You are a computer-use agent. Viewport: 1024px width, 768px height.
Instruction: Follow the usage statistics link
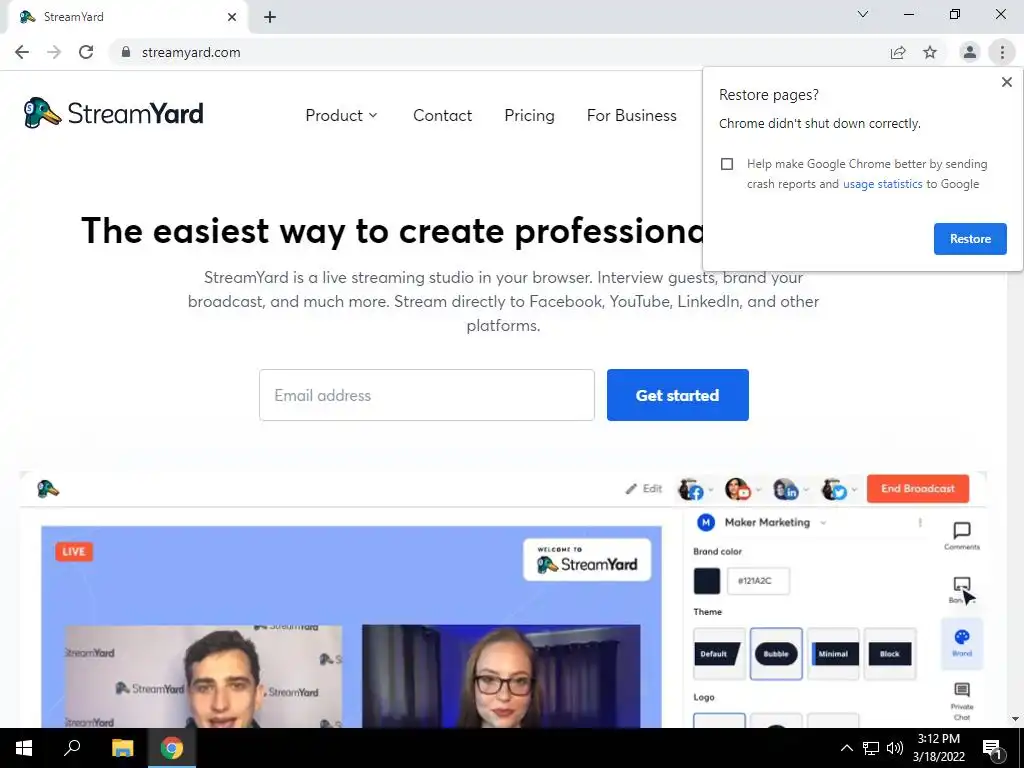point(882,184)
